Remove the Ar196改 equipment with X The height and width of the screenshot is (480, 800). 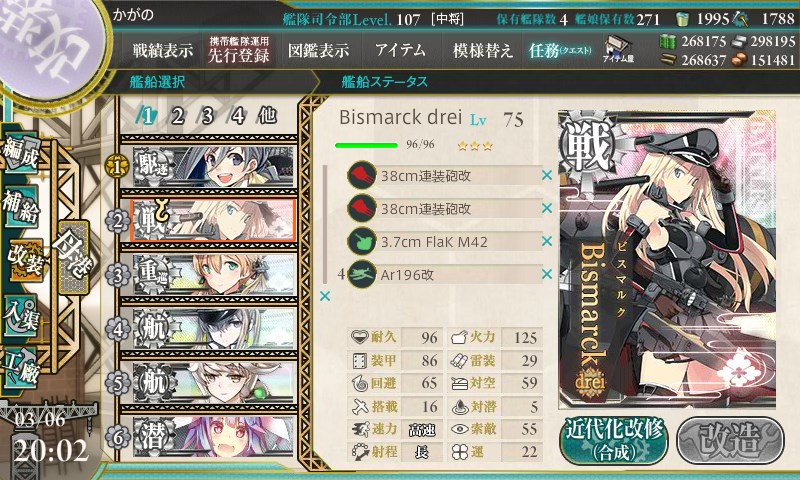(x=546, y=274)
